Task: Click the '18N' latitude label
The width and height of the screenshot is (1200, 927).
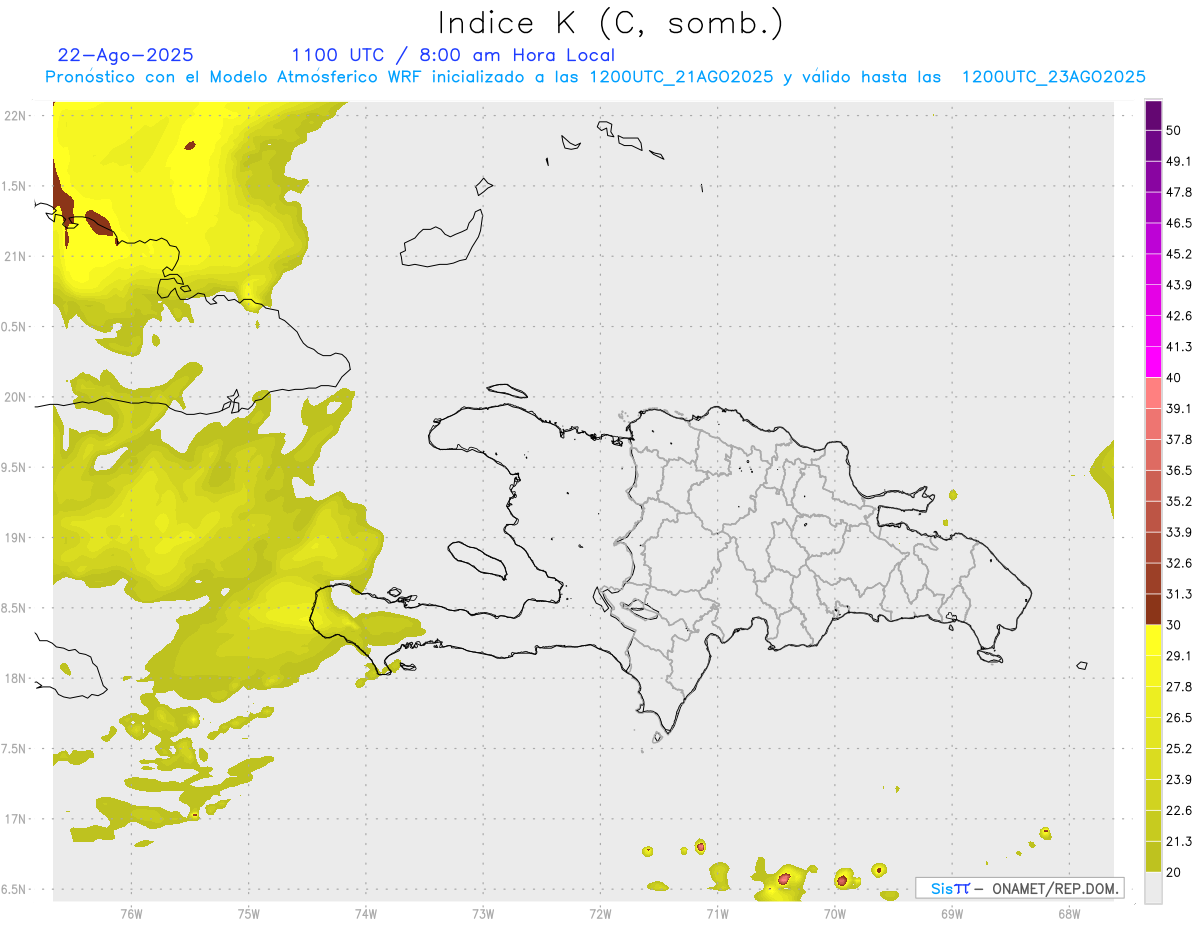Action: 17,678
